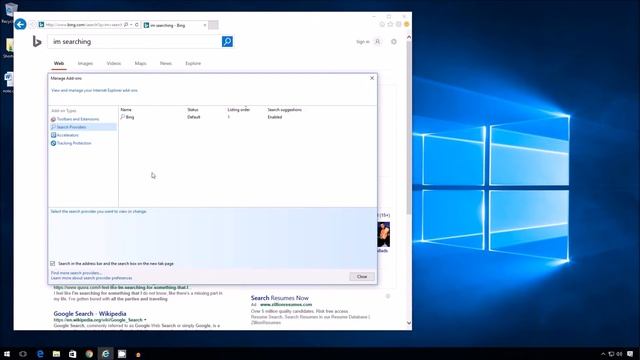Open the Recycle Bin desktop icon
The height and width of the screenshot is (360, 640).
[10, 11]
